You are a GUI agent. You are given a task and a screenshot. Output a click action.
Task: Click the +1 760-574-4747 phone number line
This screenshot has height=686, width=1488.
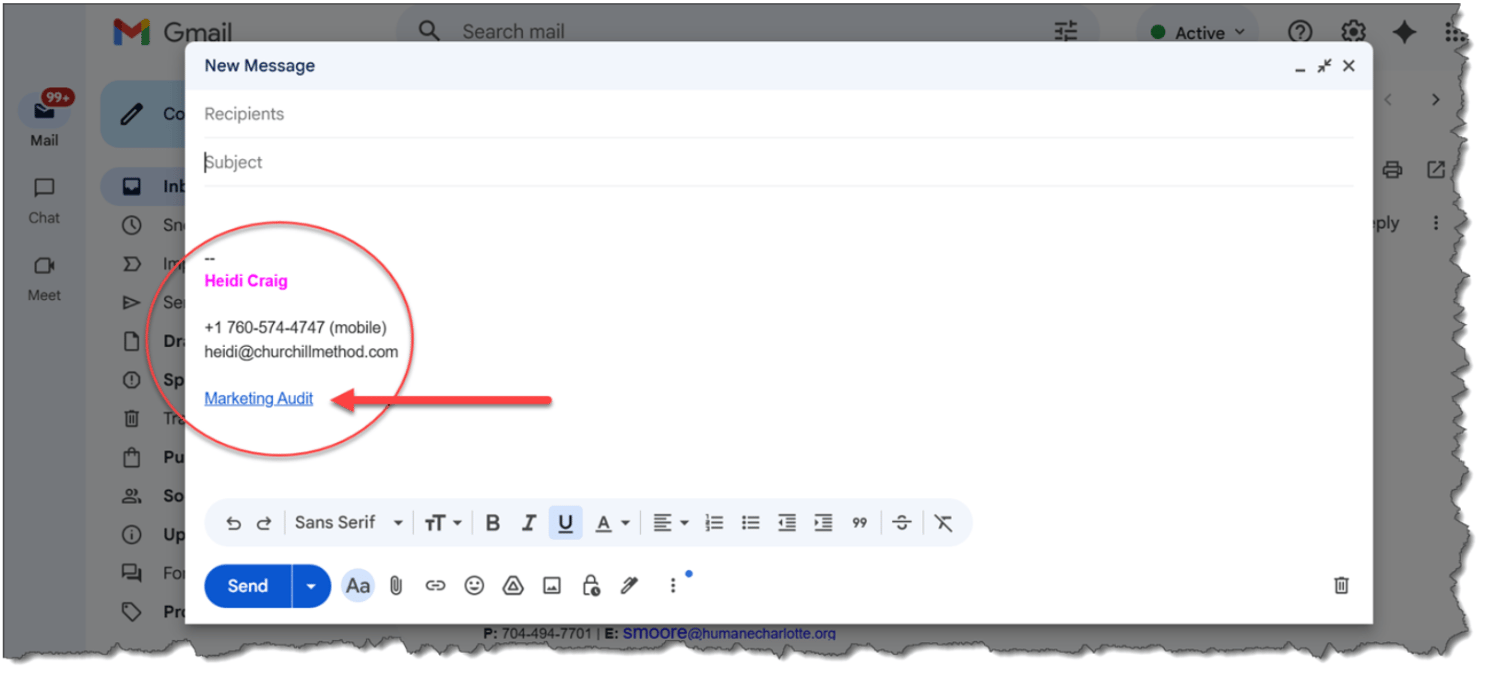tap(295, 328)
